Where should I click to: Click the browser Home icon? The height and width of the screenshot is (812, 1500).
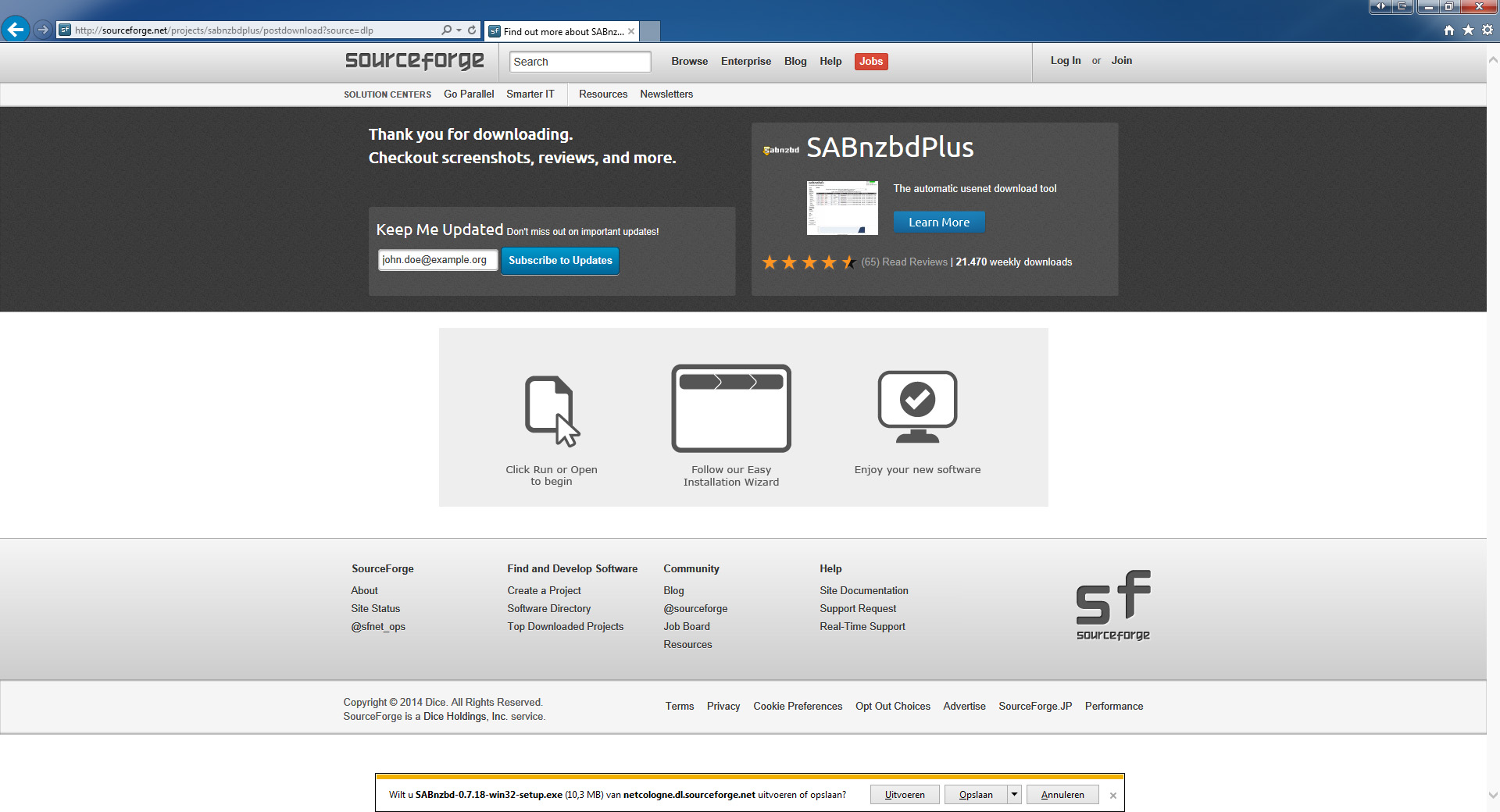(1449, 30)
